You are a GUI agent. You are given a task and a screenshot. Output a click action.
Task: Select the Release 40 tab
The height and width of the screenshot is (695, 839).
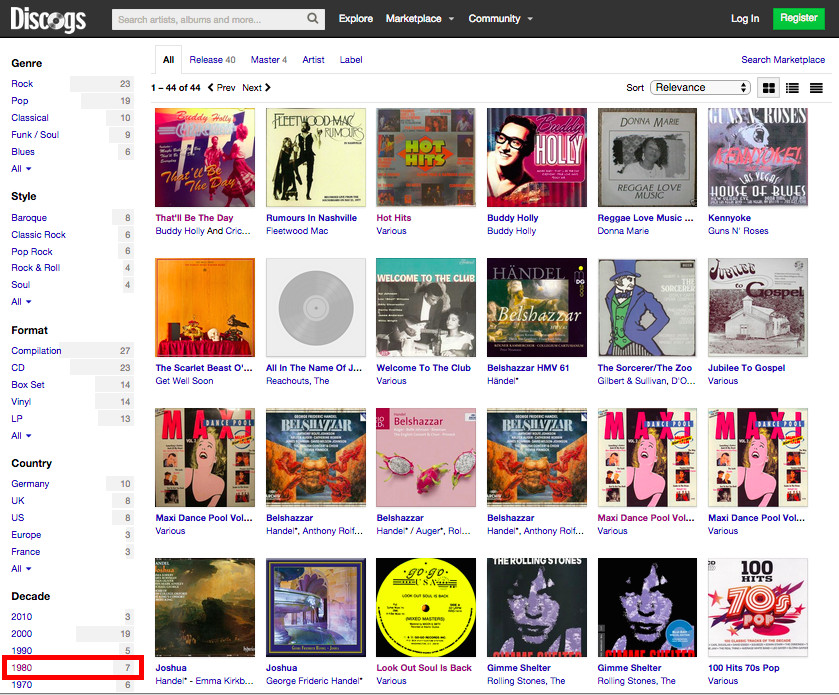[x=212, y=60]
